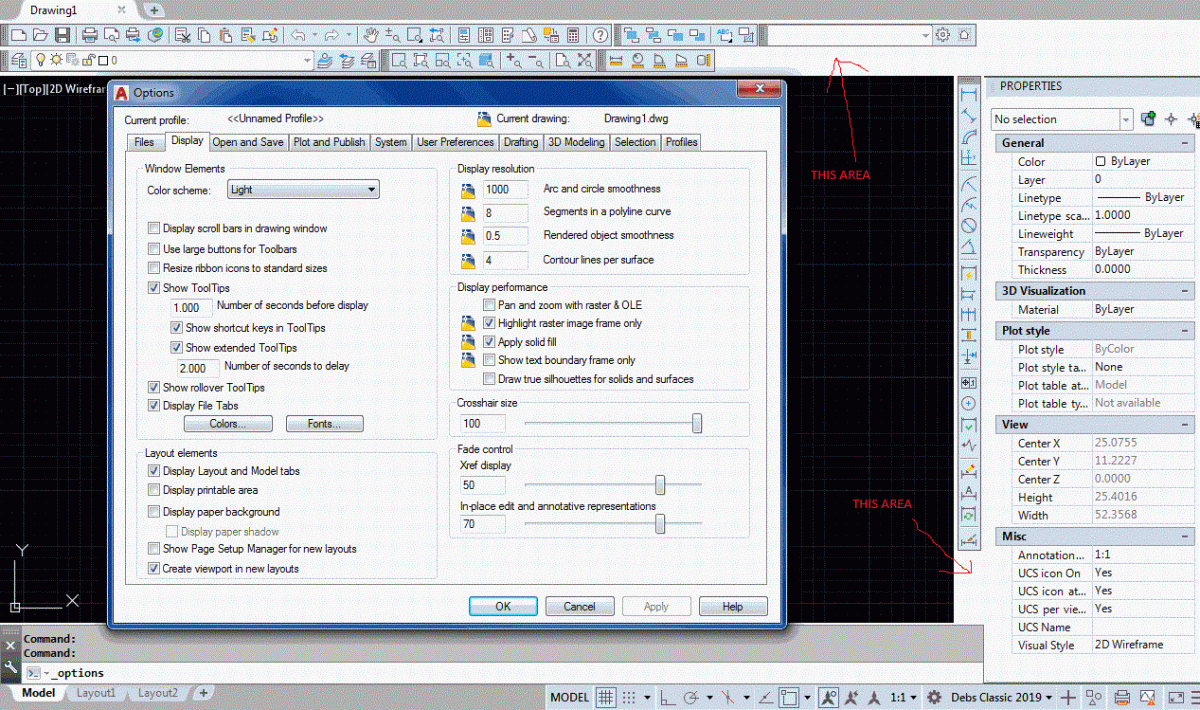Select the Pan hand tool

[370, 35]
